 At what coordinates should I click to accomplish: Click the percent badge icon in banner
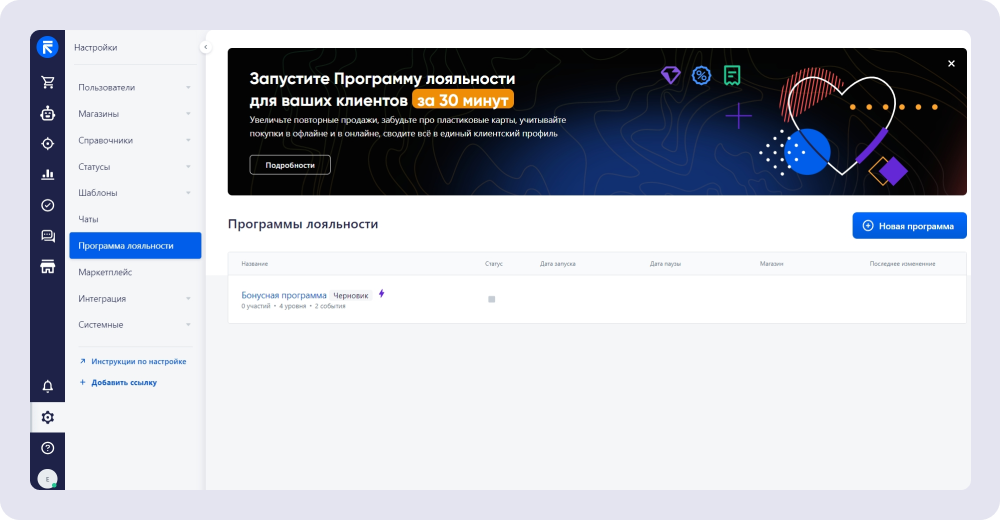(702, 76)
